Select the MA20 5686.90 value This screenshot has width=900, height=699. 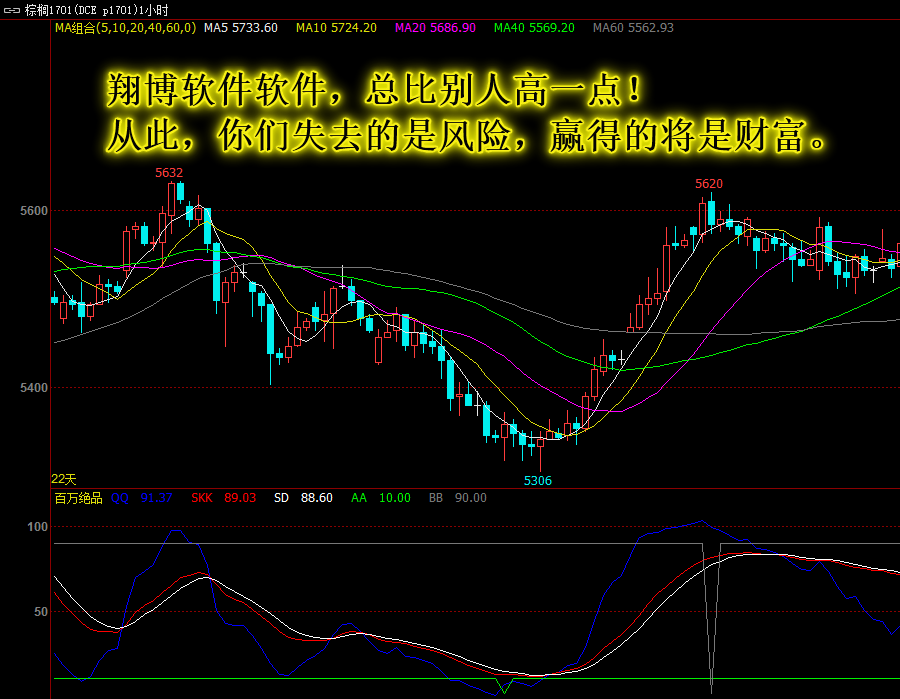[x=435, y=28]
